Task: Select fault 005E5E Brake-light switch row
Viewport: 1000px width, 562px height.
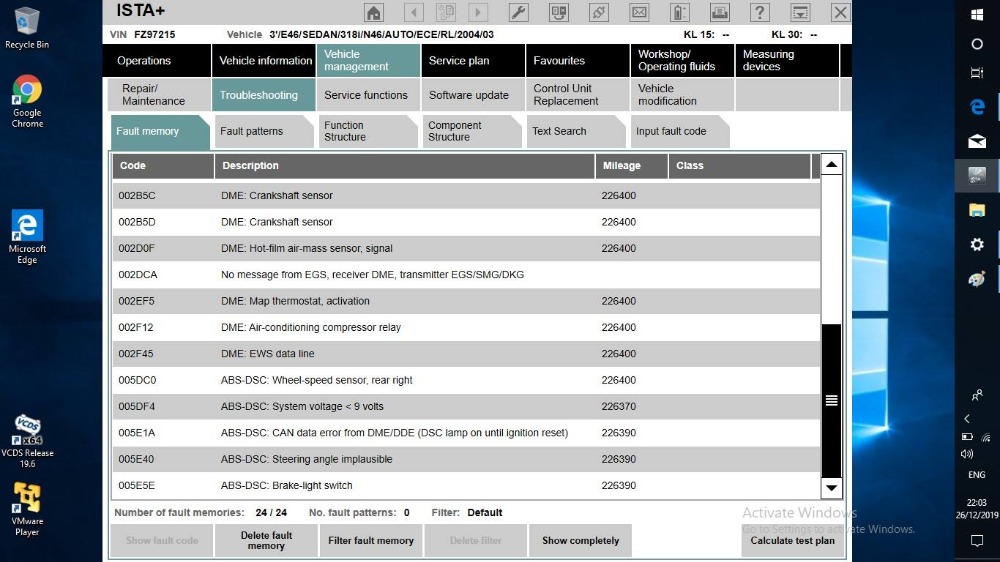Action: [466, 485]
